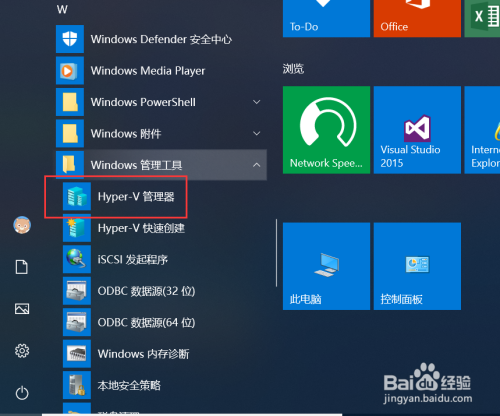Open ODBC 数据源(32 位) icon
The height and width of the screenshot is (416, 500).
tap(77, 291)
